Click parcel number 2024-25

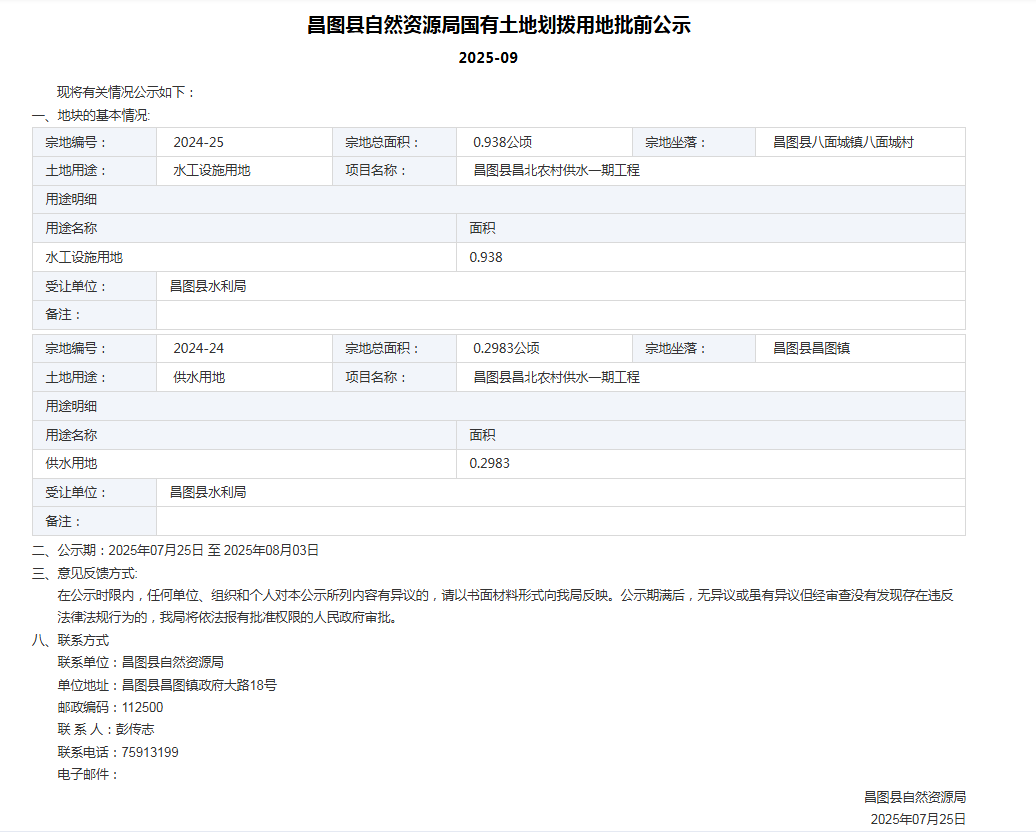click(x=198, y=142)
